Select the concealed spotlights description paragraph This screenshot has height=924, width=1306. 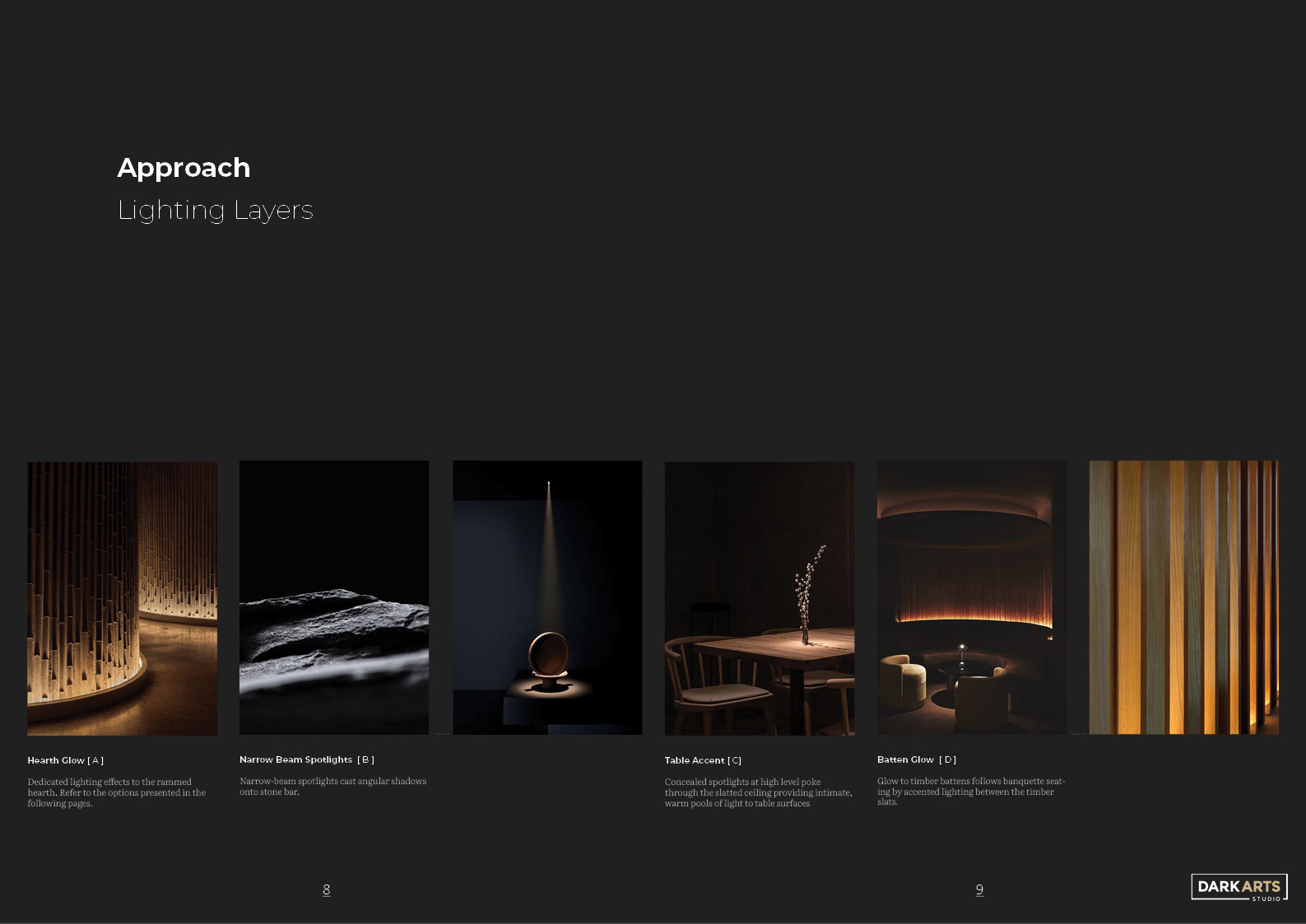[x=758, y=792]
